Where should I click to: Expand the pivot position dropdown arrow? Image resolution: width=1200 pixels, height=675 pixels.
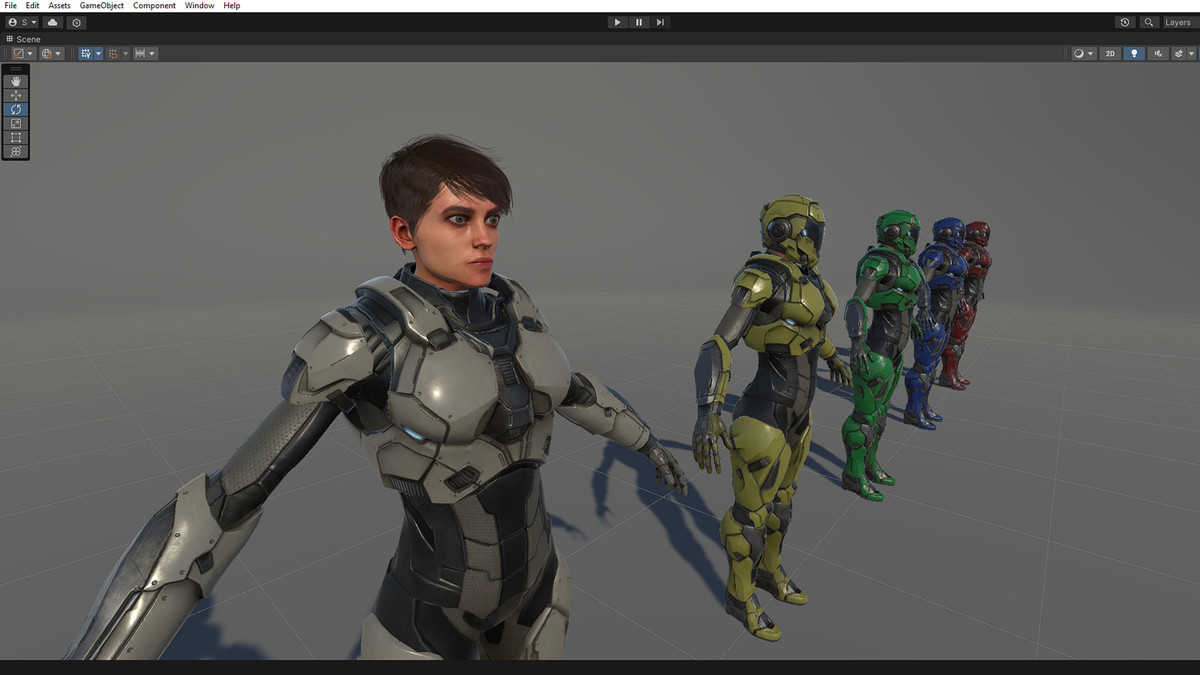pyautogui.click(x=30, y=53)
